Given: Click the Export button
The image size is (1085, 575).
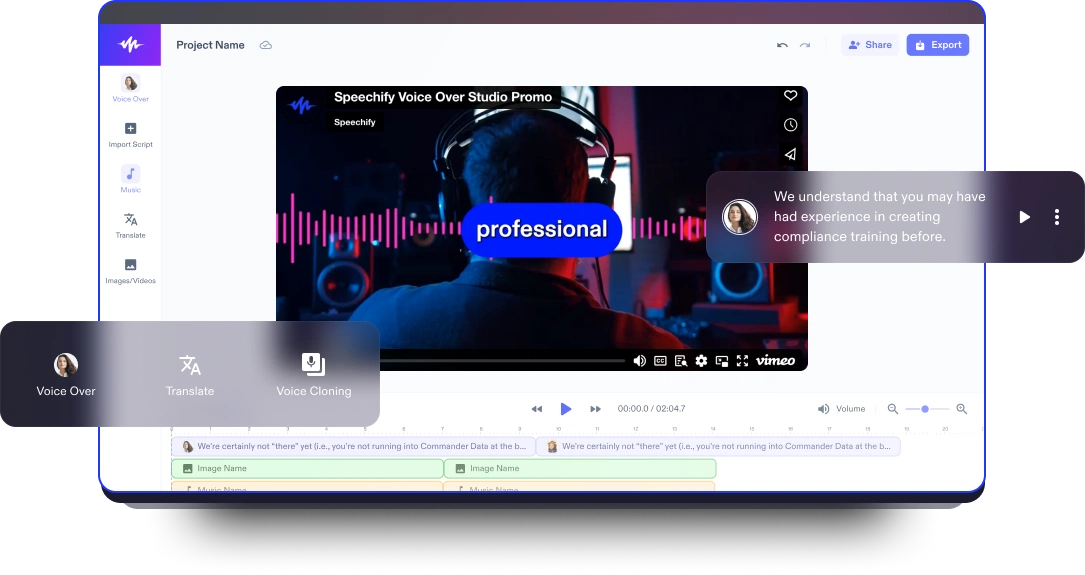Looking at the screenshot, I should coord(937,45).
